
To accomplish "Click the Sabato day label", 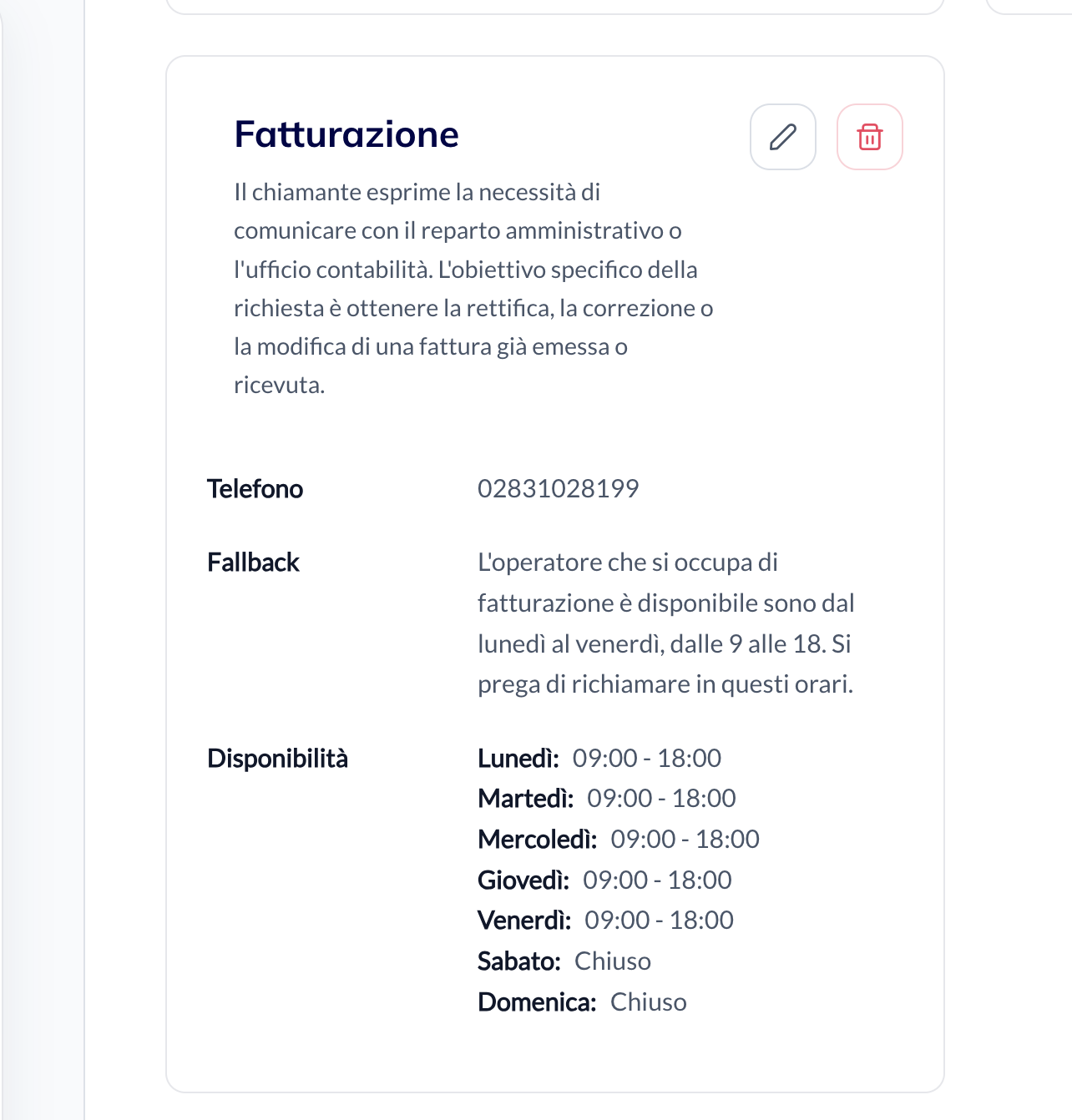I will (518, 961).
